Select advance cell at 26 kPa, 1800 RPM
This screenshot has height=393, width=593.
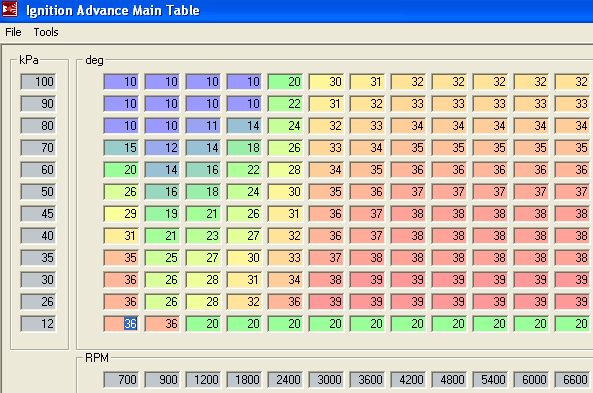click(244, 301)
